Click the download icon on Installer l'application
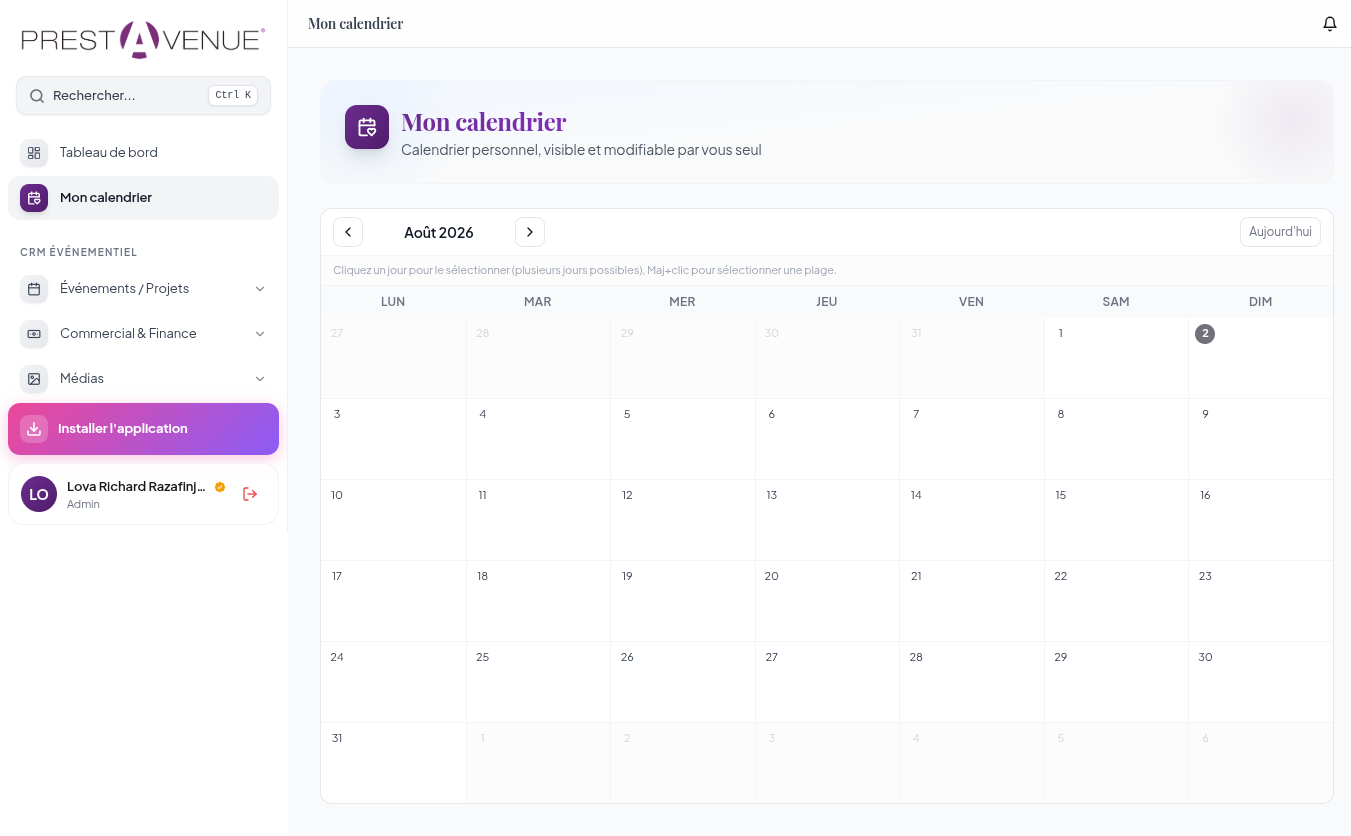1351x836 pixels. pyautogui.click(x=34, y=429)
